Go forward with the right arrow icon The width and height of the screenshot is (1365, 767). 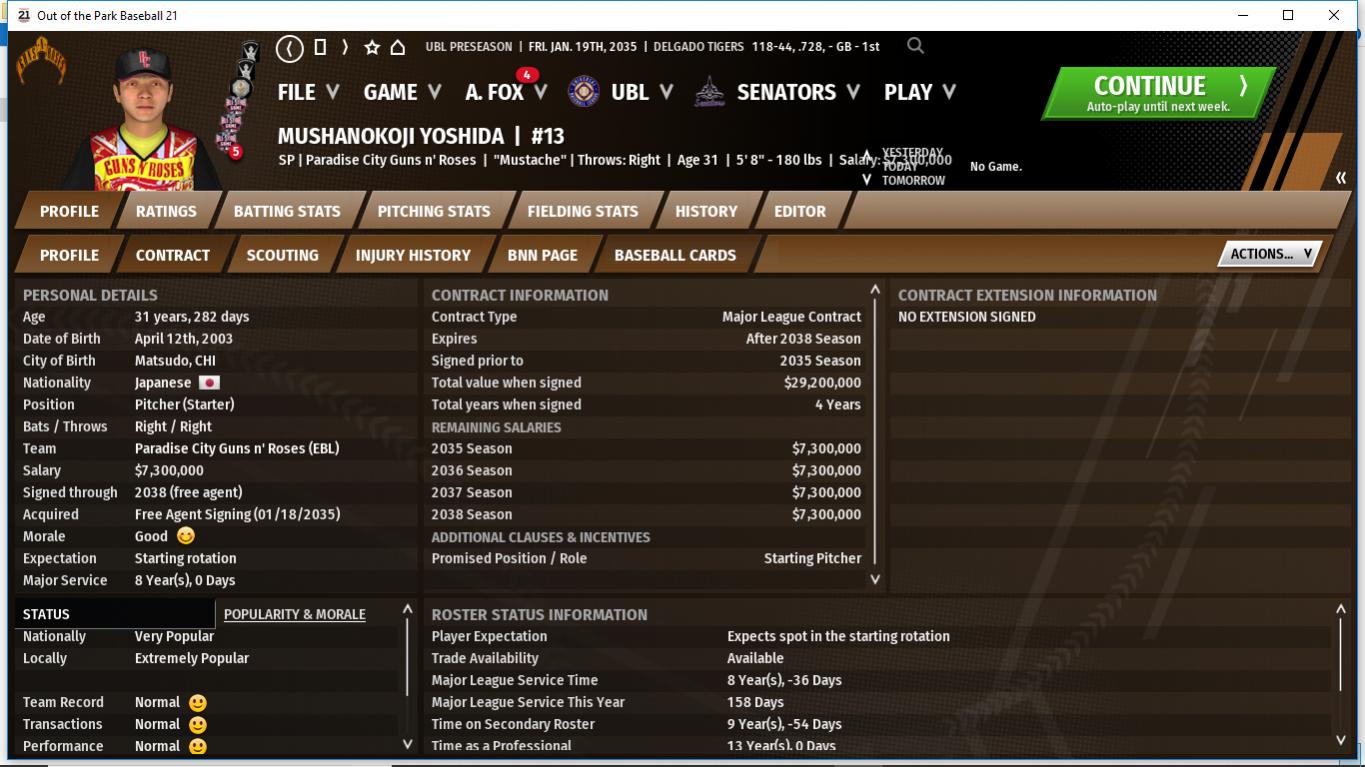345,47
